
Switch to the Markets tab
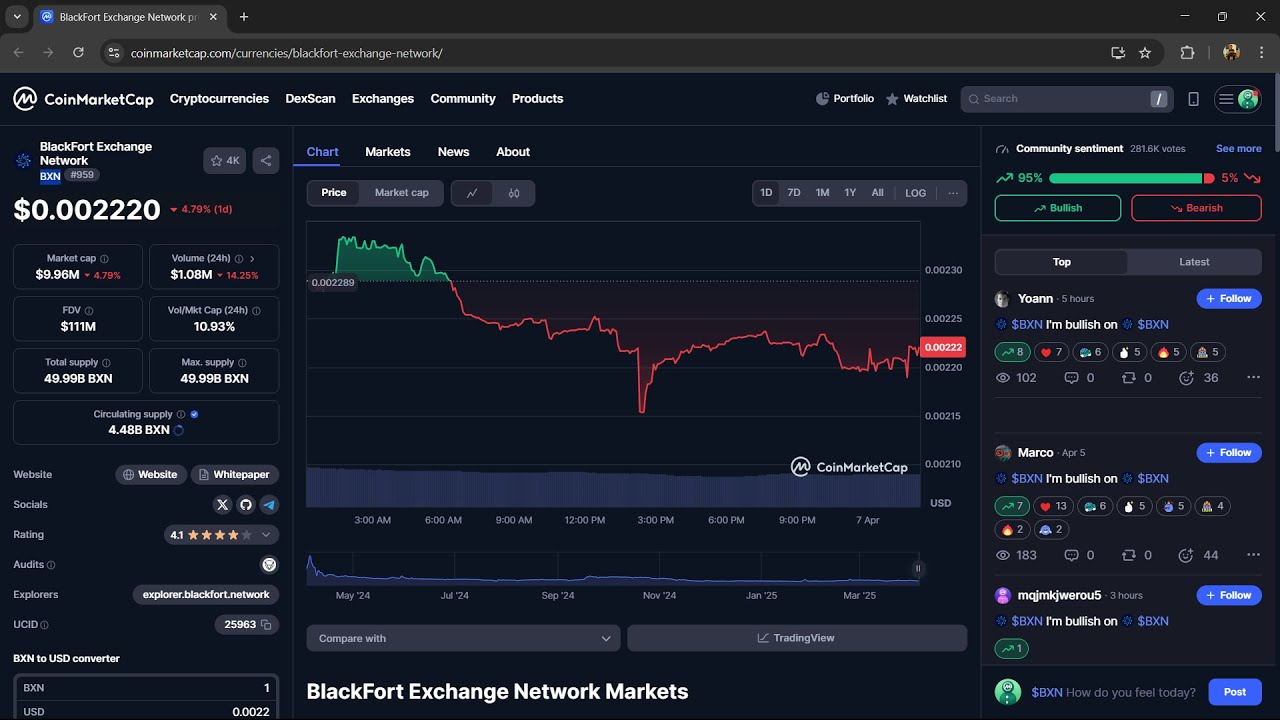click(x=388, y=152)
